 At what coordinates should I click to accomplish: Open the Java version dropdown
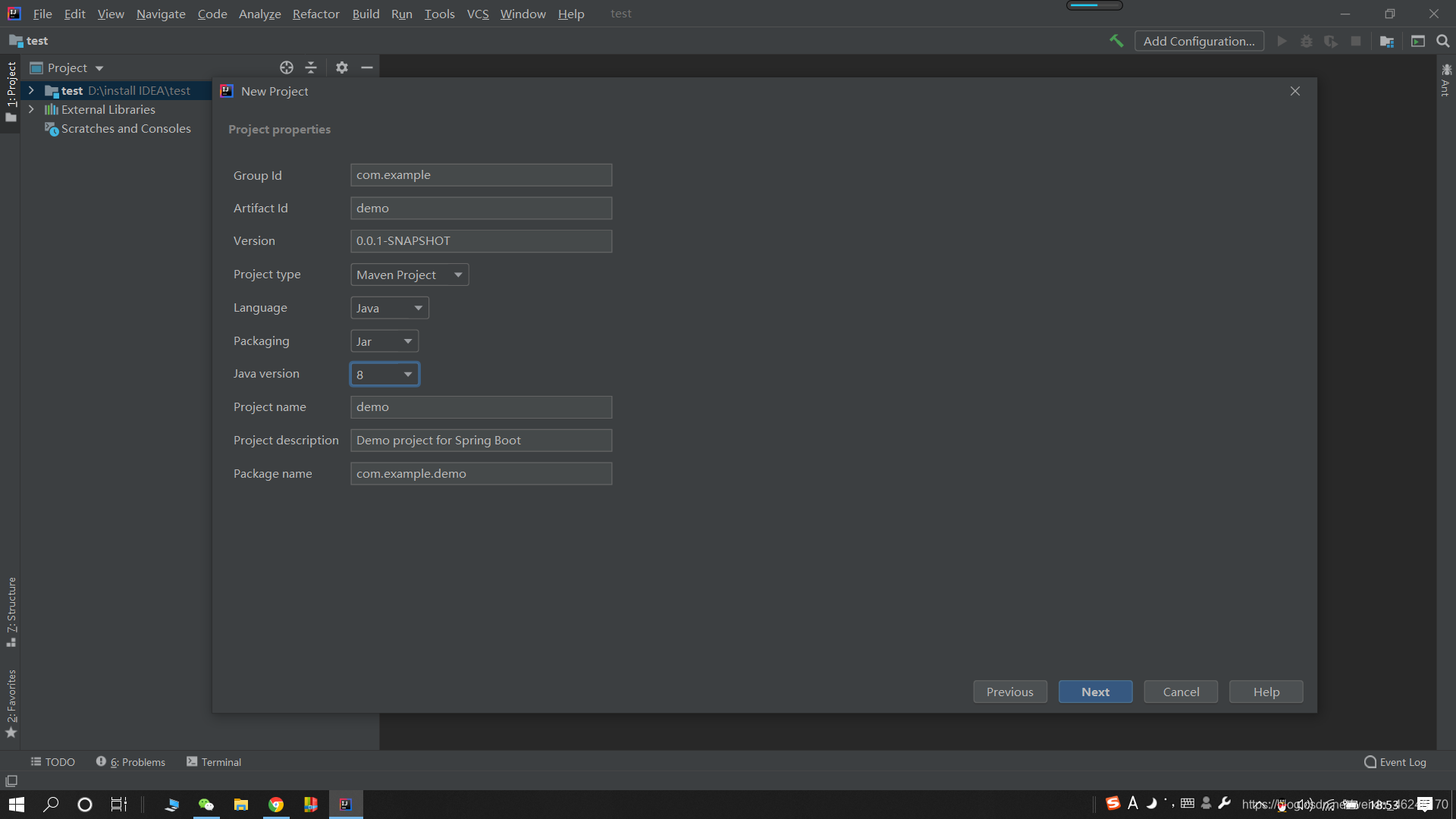384,375
